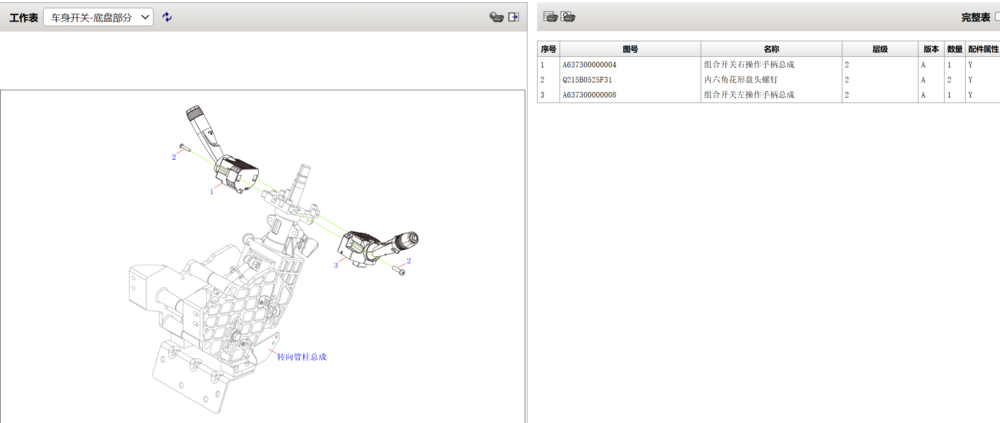Click the print parts list icon
Image resolution: width=1000 pixels, height=423 pixels.
point(550,17)
